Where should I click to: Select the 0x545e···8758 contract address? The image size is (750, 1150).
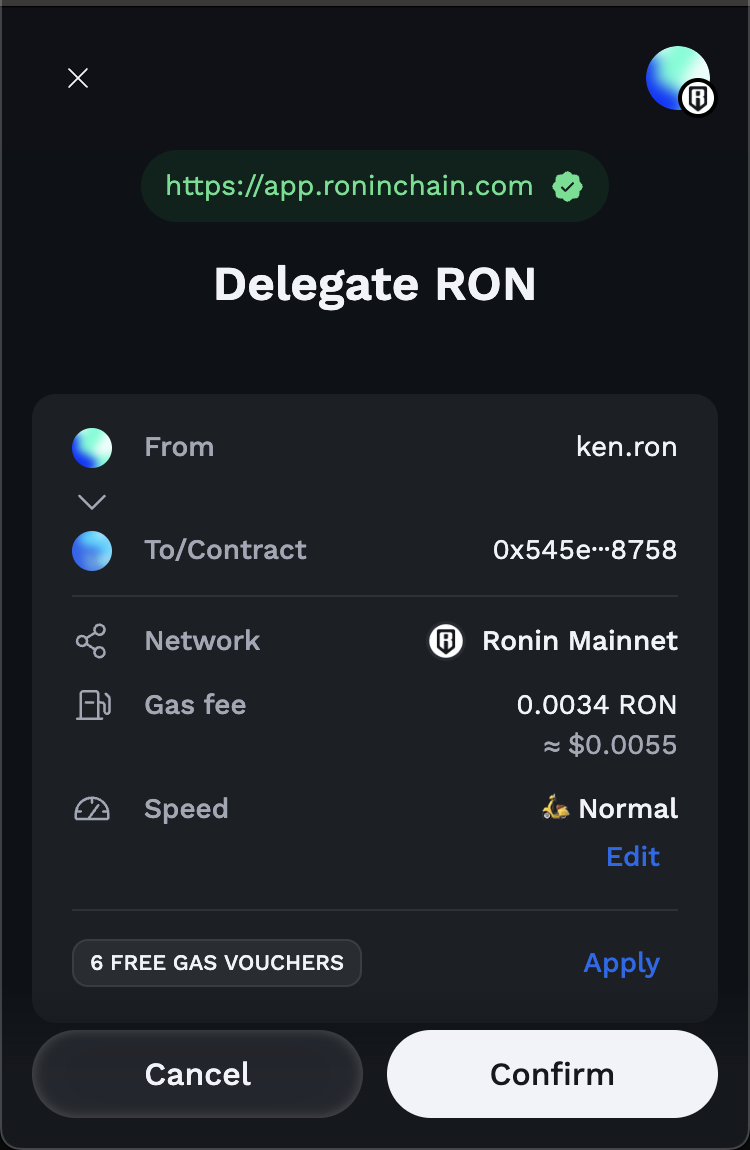coord(584,550)
